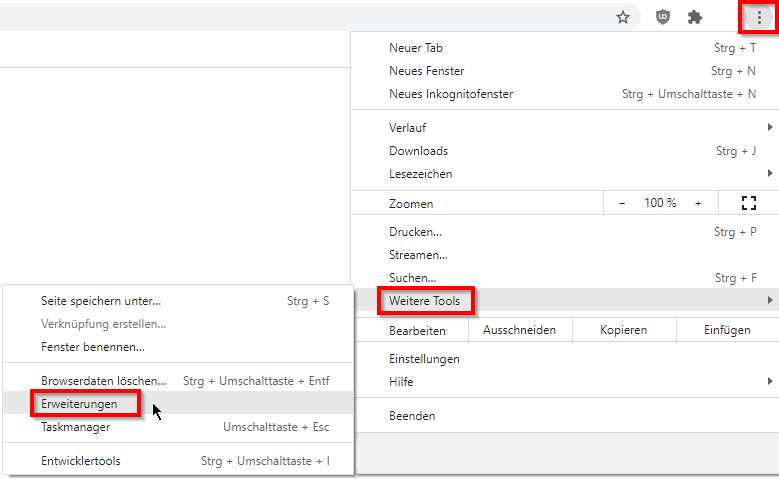Click the bookmark star icon

click(x=623, y=17)
